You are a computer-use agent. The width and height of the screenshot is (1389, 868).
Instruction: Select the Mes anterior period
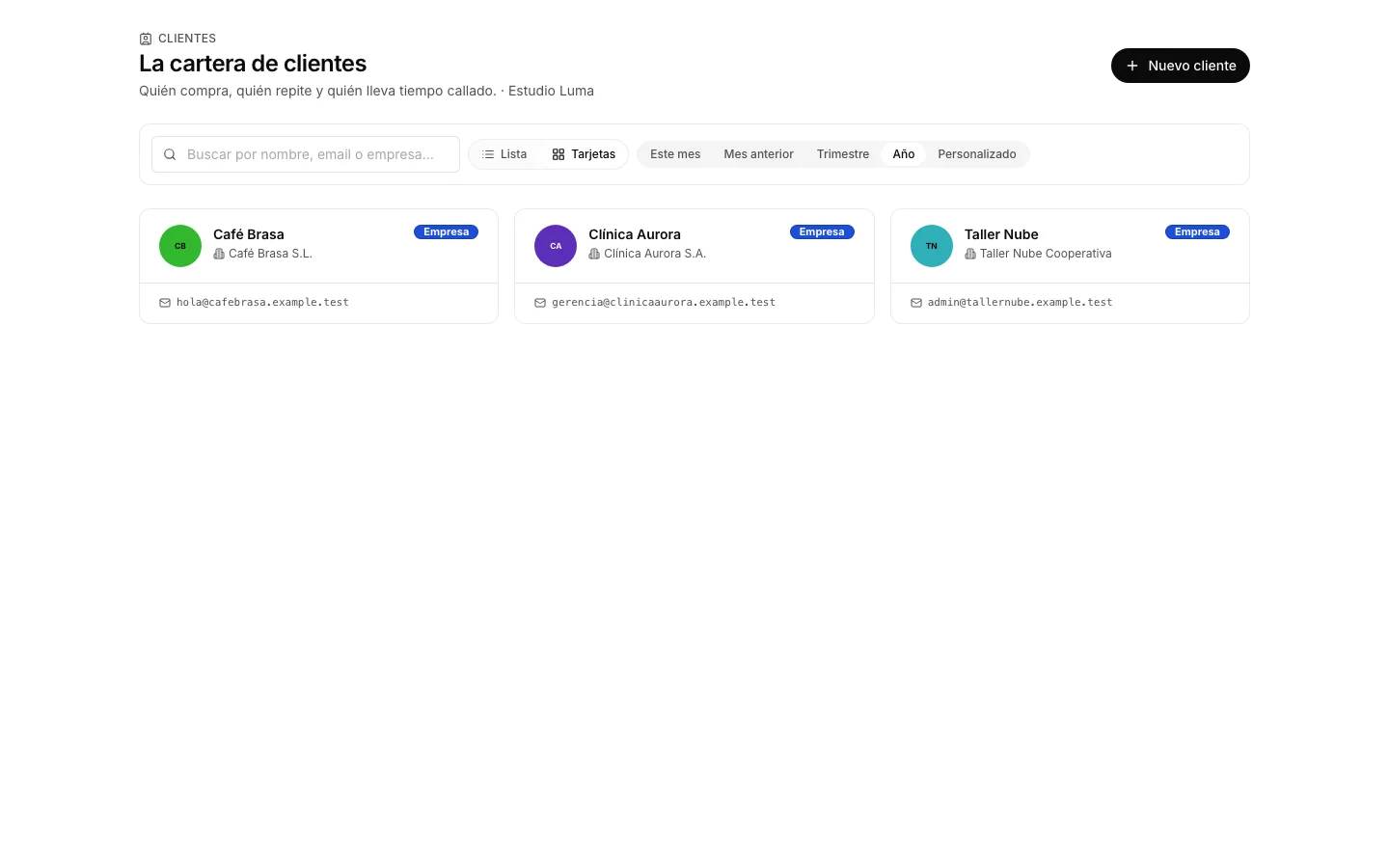coord(759,154)
